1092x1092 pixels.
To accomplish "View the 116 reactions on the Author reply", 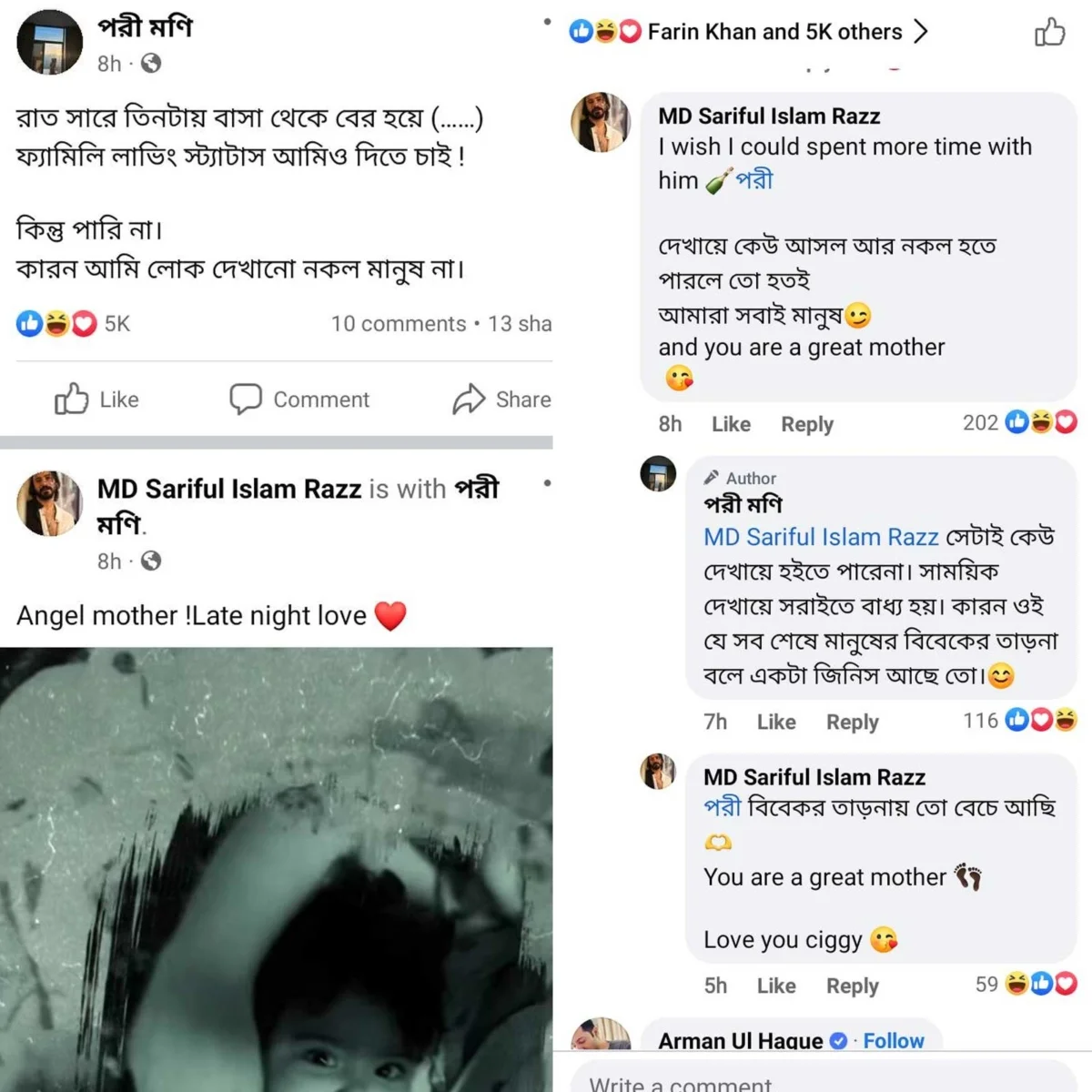I will point(1019,721).
